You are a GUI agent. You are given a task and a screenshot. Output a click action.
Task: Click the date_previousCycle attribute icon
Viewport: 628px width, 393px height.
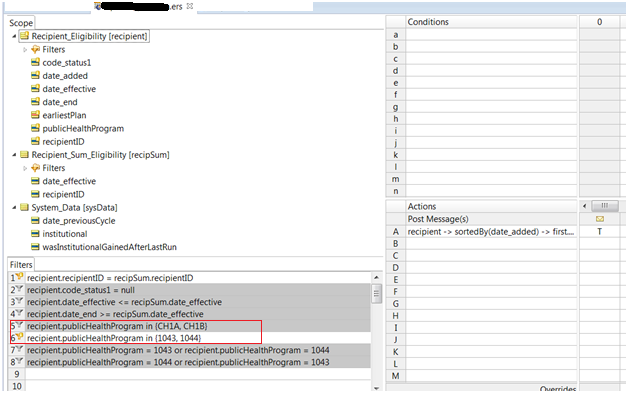pos(35,221)
